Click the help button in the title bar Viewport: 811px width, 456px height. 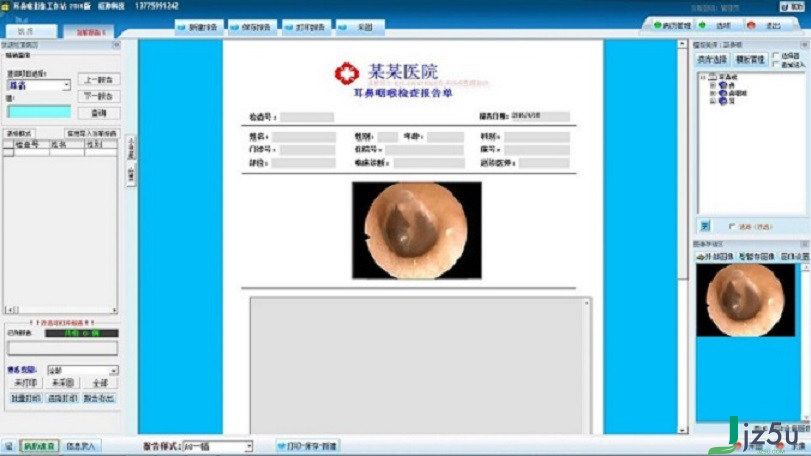(792, 7)
